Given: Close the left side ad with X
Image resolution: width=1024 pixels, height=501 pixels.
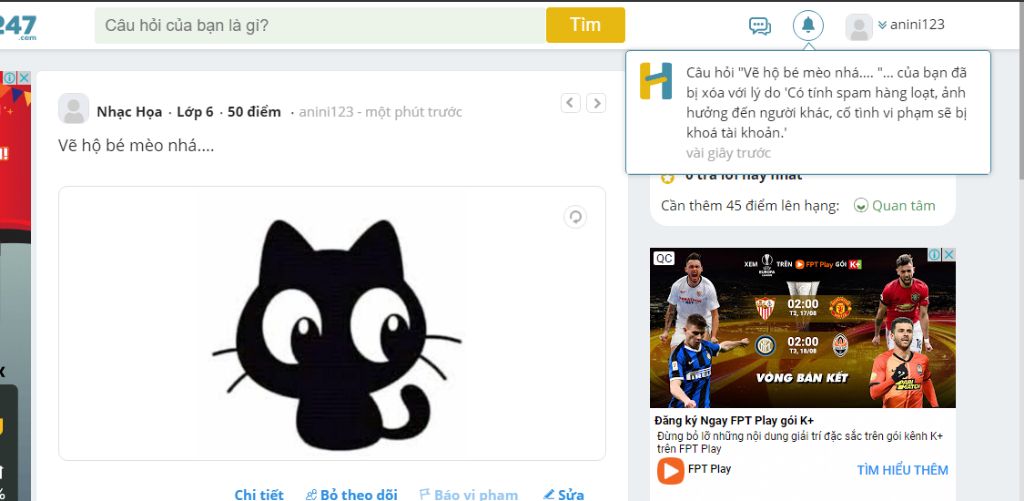Looking at the screenshot, I should click(24, 78).
